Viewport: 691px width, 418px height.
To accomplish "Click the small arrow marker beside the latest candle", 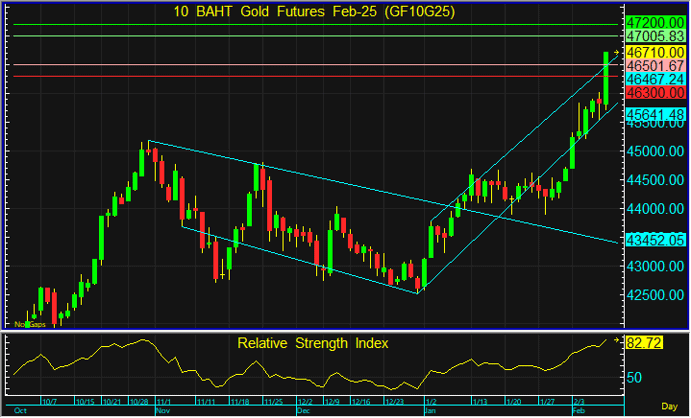I will [616, 53].
